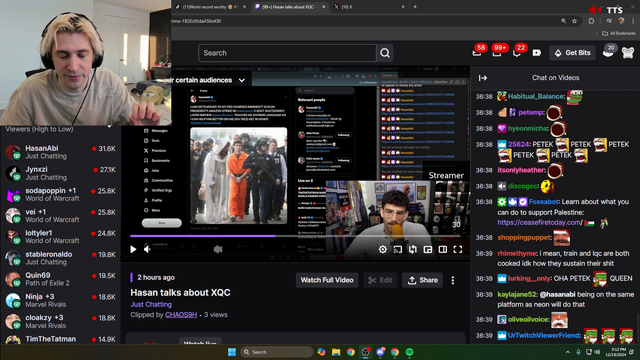Click kaylajane52 username in chat

tap(517, 295)
